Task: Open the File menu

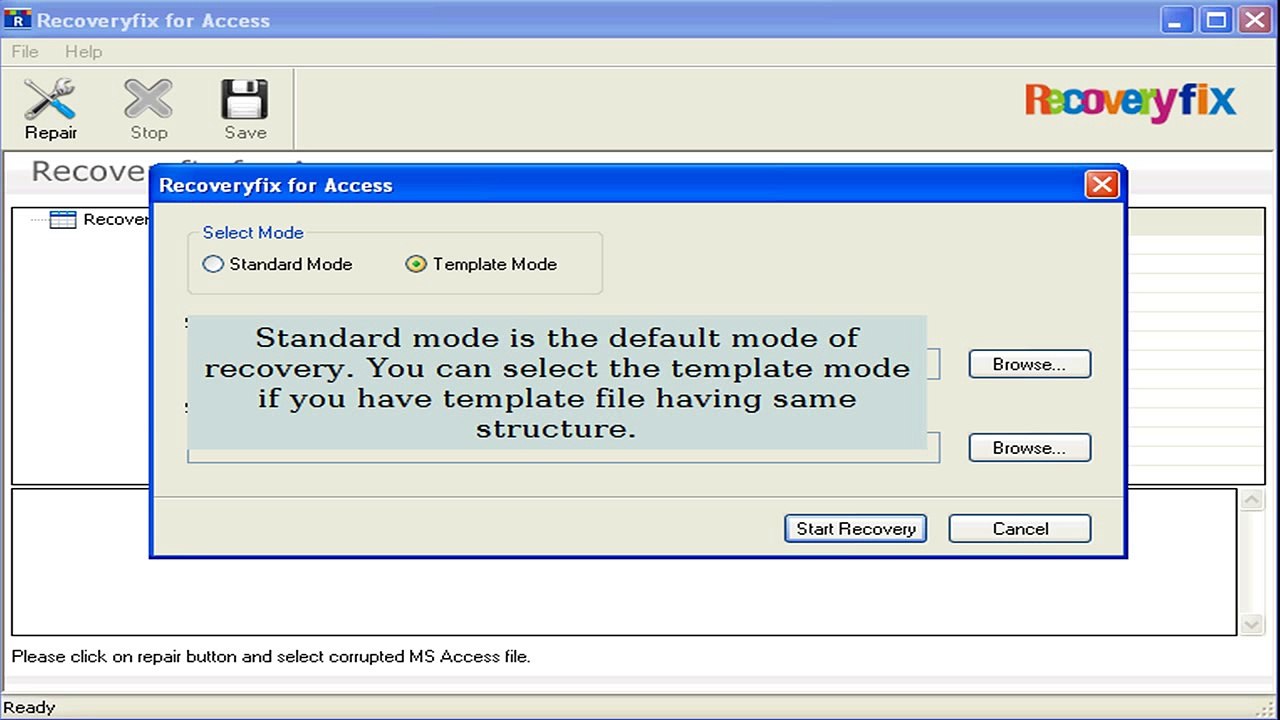Action: coord(25,51)
